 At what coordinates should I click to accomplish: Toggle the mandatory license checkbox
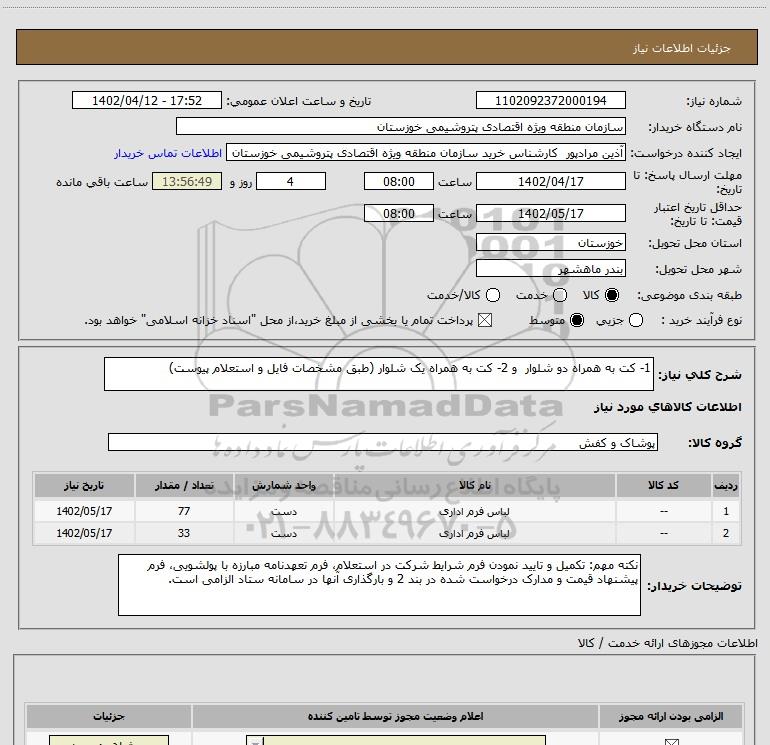pyautogui.click(x=671, y=742)
